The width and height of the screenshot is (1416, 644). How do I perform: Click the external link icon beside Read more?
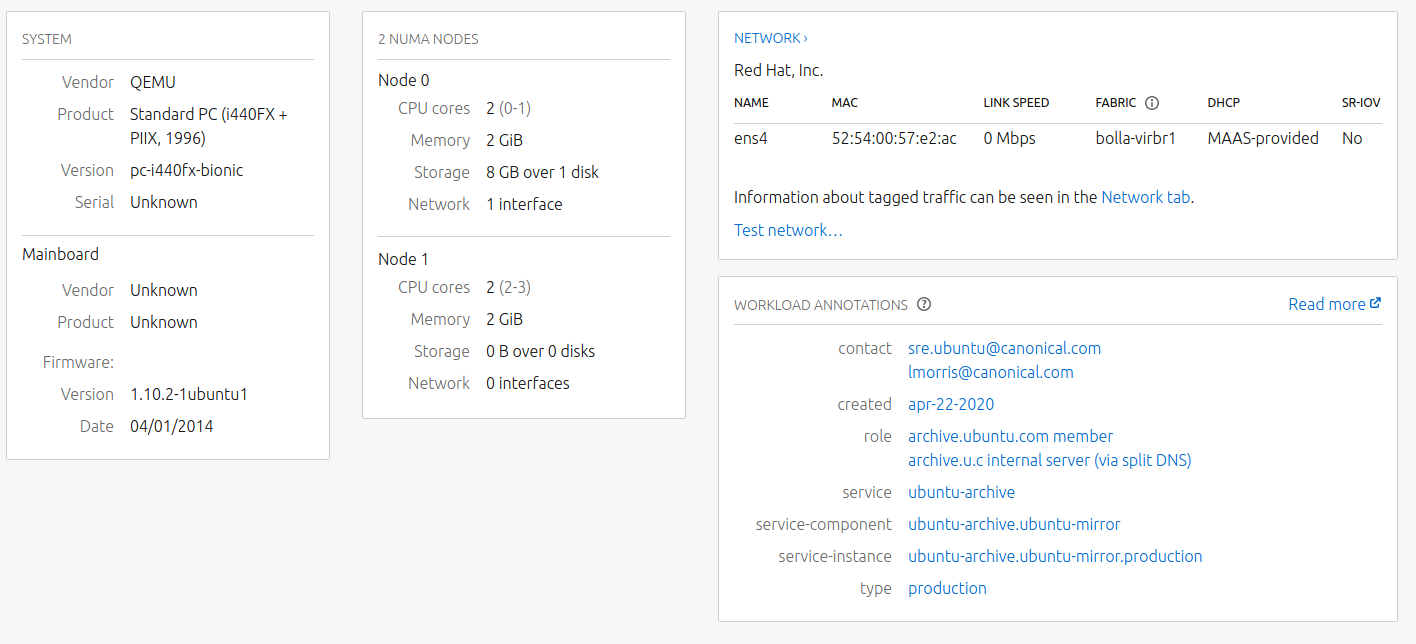tap(1376, 303)
